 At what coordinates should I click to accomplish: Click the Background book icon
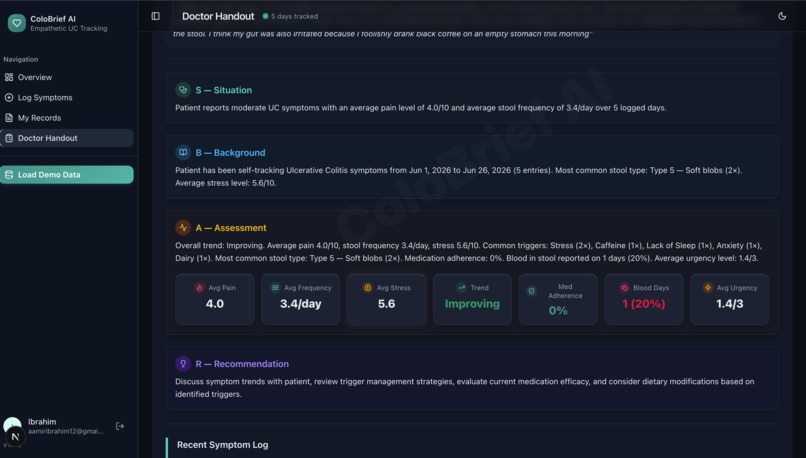click(182, 152)
